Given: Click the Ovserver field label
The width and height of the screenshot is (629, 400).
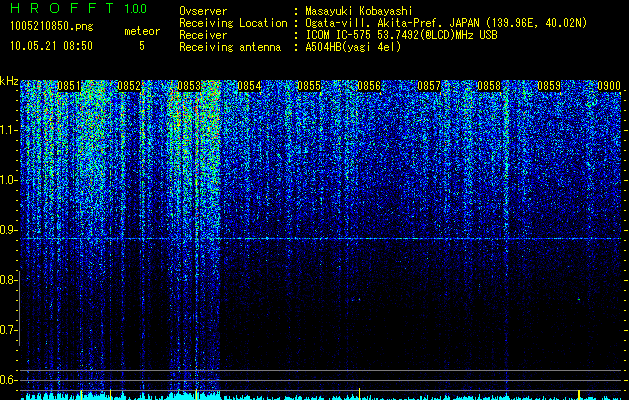Looking at the screenshot, I should [203, 11].
